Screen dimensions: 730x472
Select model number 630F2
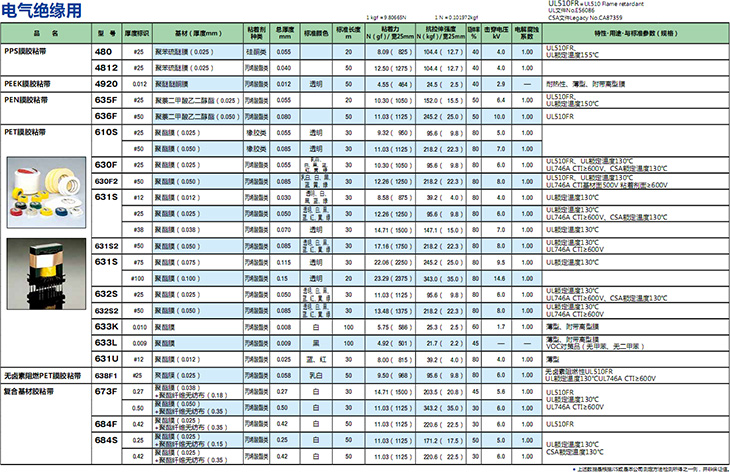[106, 181]
